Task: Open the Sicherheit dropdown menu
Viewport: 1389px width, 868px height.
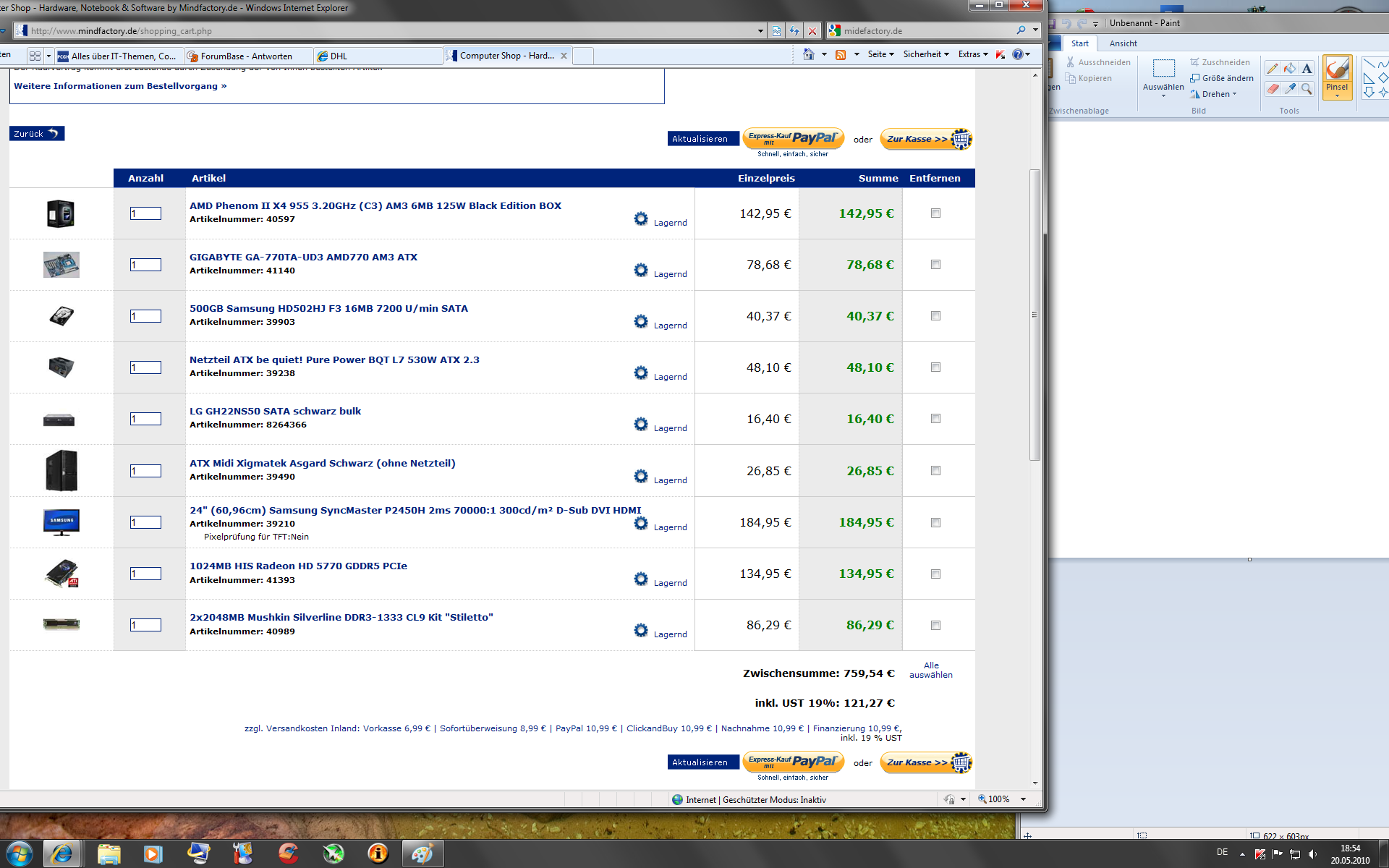Action: coord(926,54)
